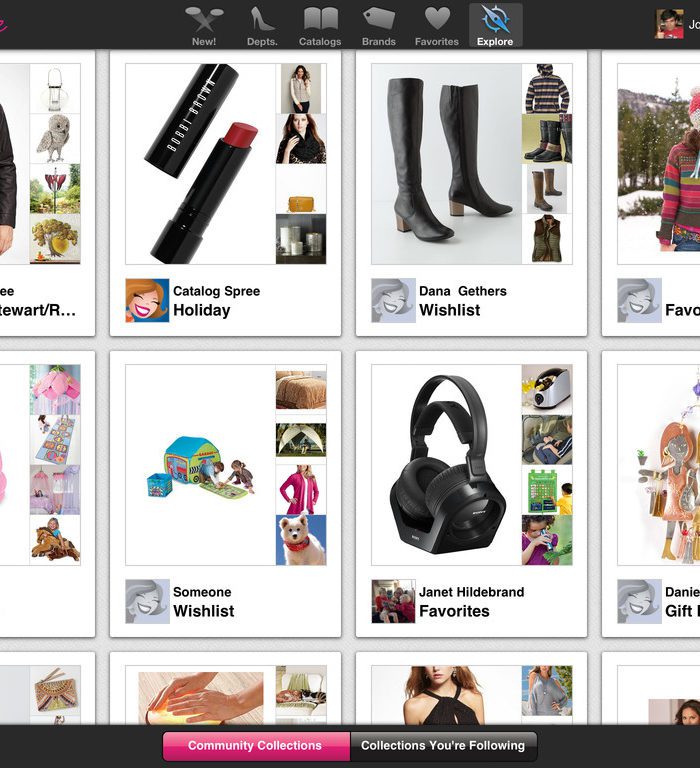Switch to Collections You're Following tab

click(443, 746)
